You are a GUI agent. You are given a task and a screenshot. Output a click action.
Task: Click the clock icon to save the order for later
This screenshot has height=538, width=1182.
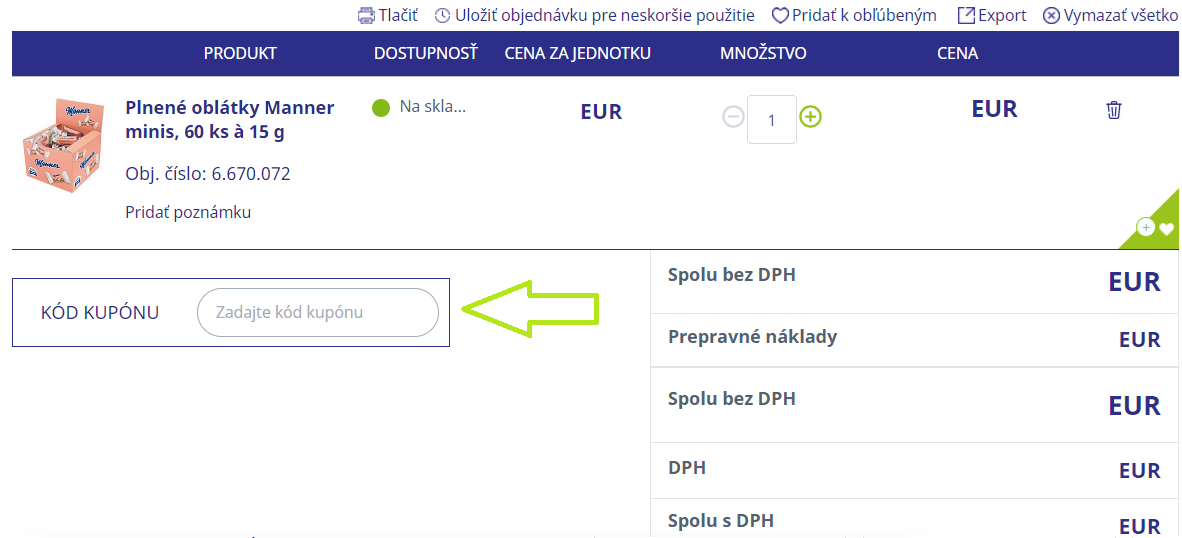point(442,15)
